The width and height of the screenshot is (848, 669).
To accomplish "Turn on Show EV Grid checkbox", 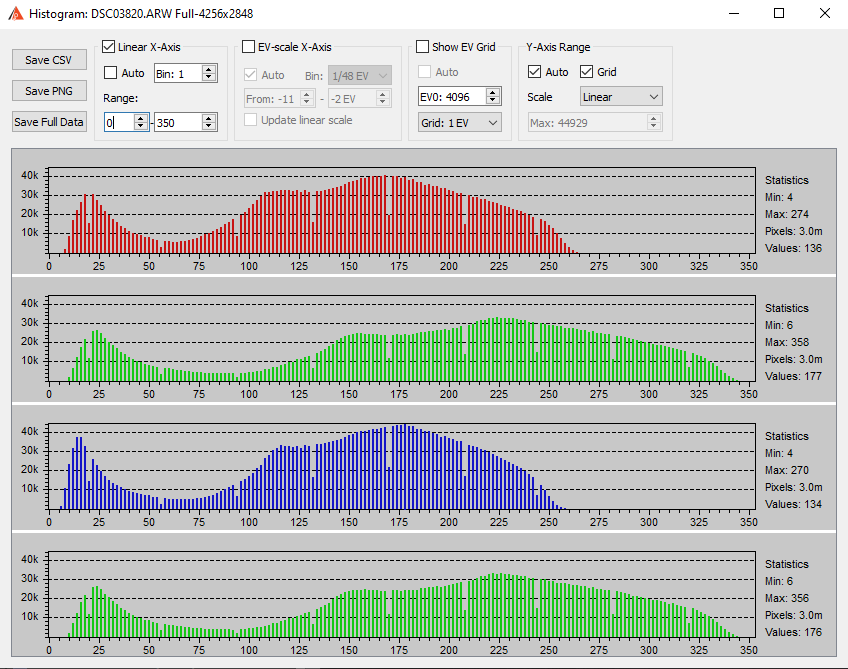I will (424, 47).
